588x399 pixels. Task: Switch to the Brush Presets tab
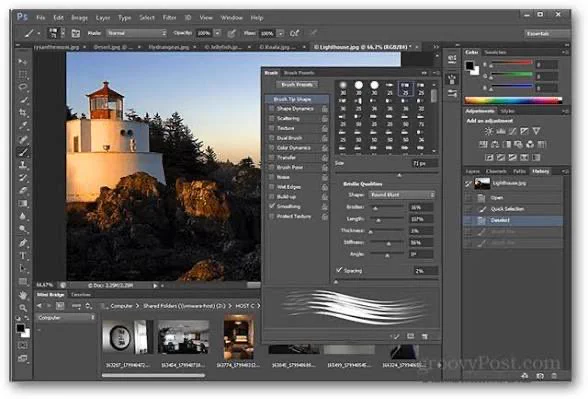[299, 73]
